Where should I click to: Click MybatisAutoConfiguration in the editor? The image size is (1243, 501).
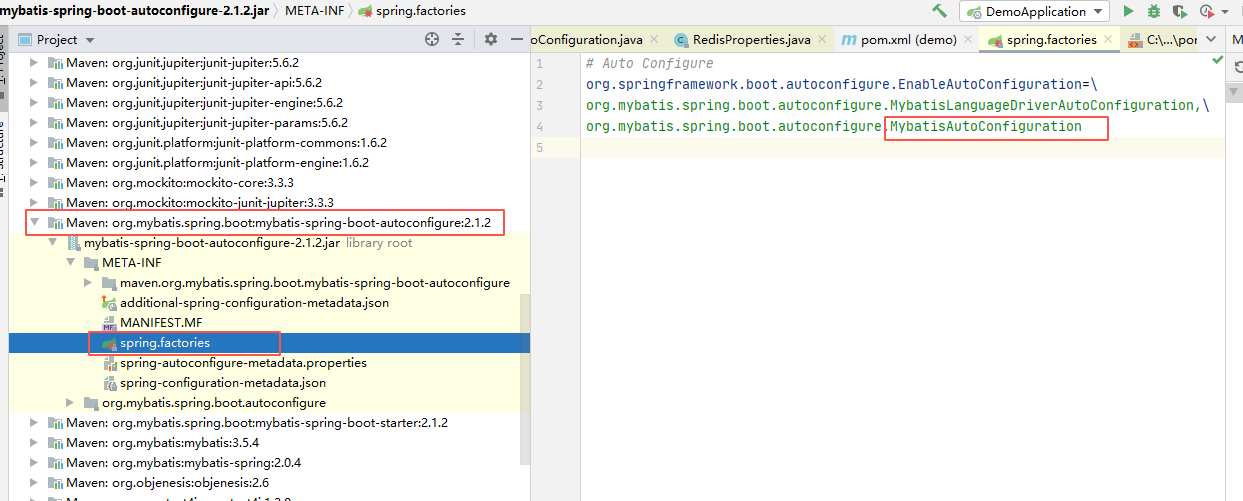[x=986, y=127]
